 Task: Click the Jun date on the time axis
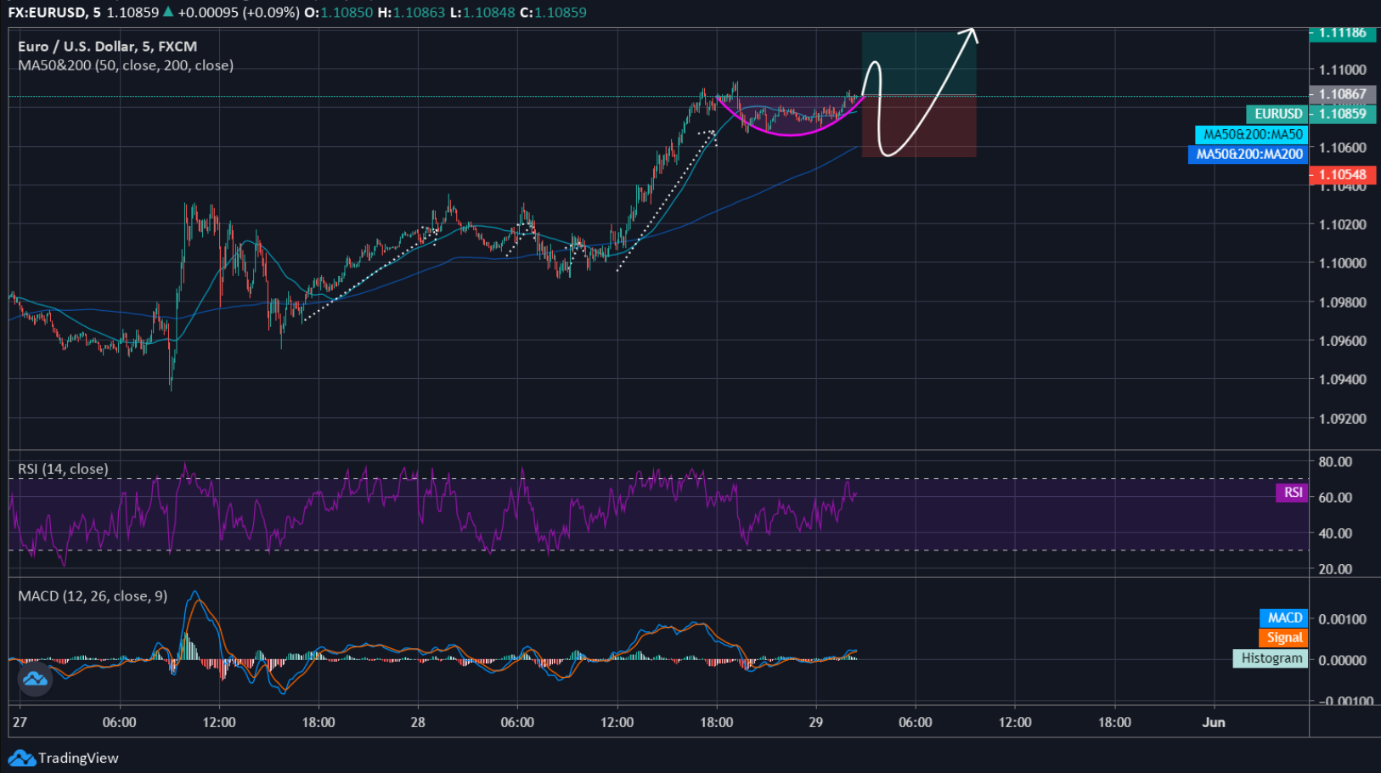click(x=1214, y=722)
